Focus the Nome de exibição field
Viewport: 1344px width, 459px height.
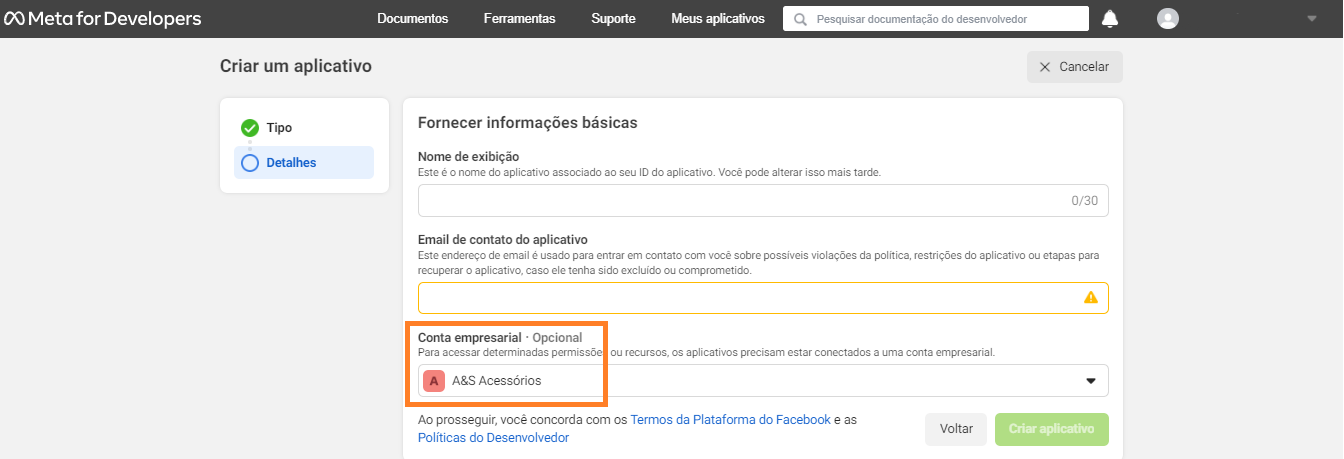click(x=763, y=200)
